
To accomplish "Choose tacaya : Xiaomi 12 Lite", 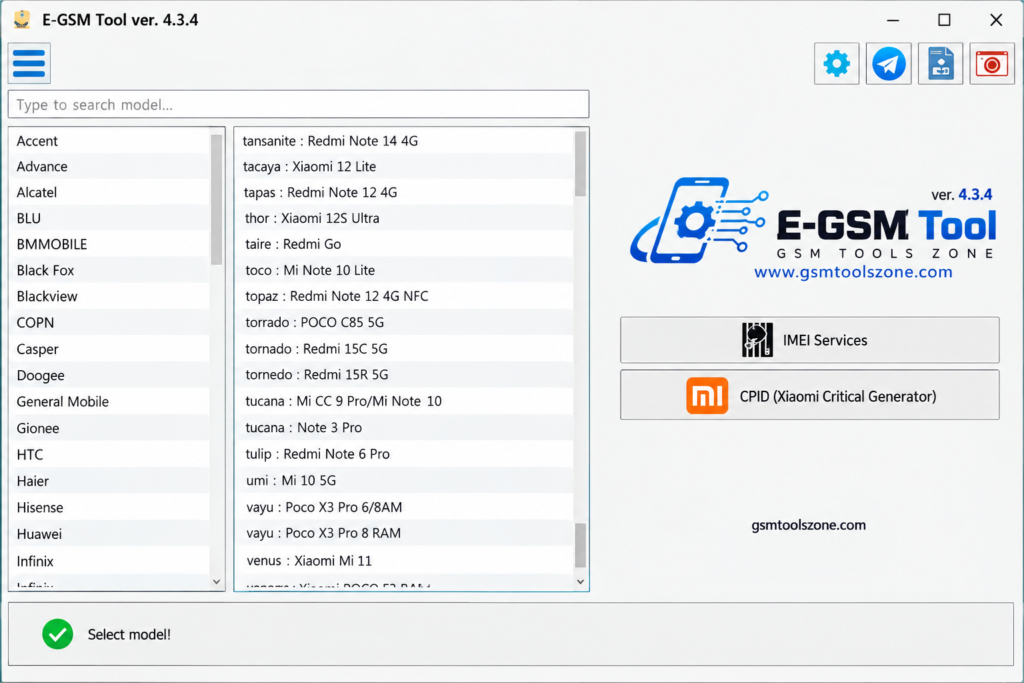I will 404,167.
